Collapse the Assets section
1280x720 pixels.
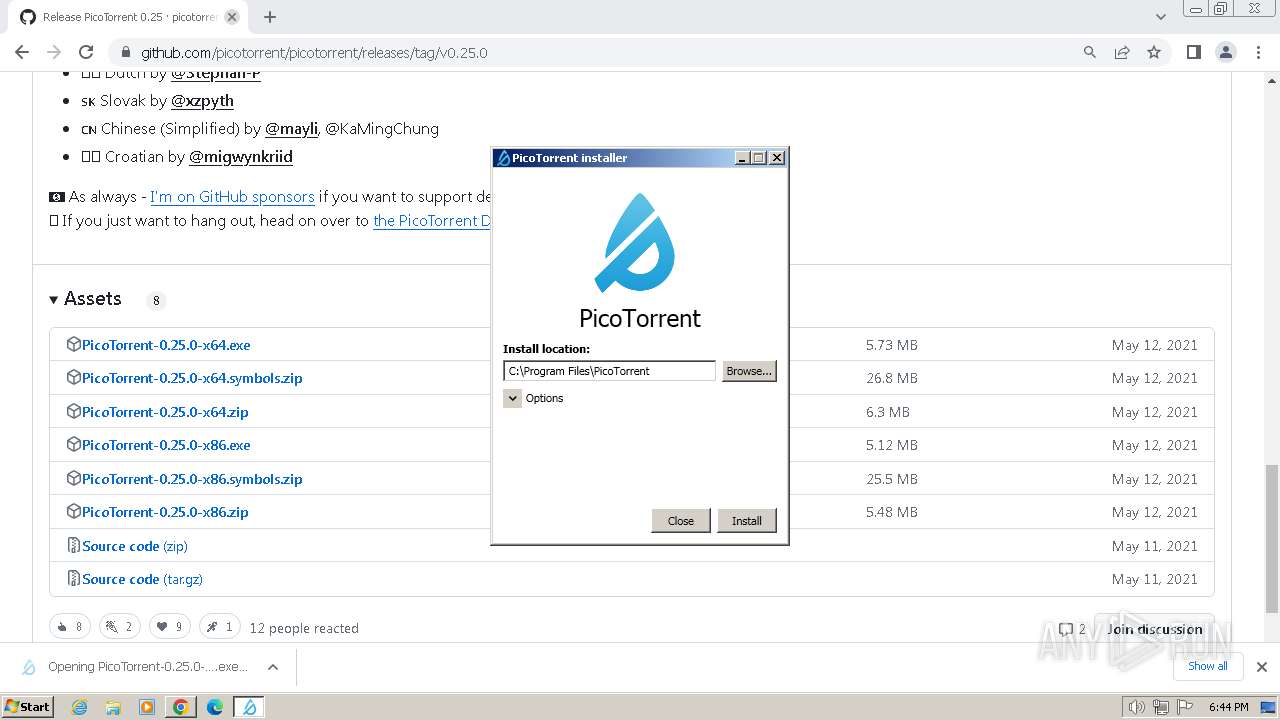click(85, 299)
